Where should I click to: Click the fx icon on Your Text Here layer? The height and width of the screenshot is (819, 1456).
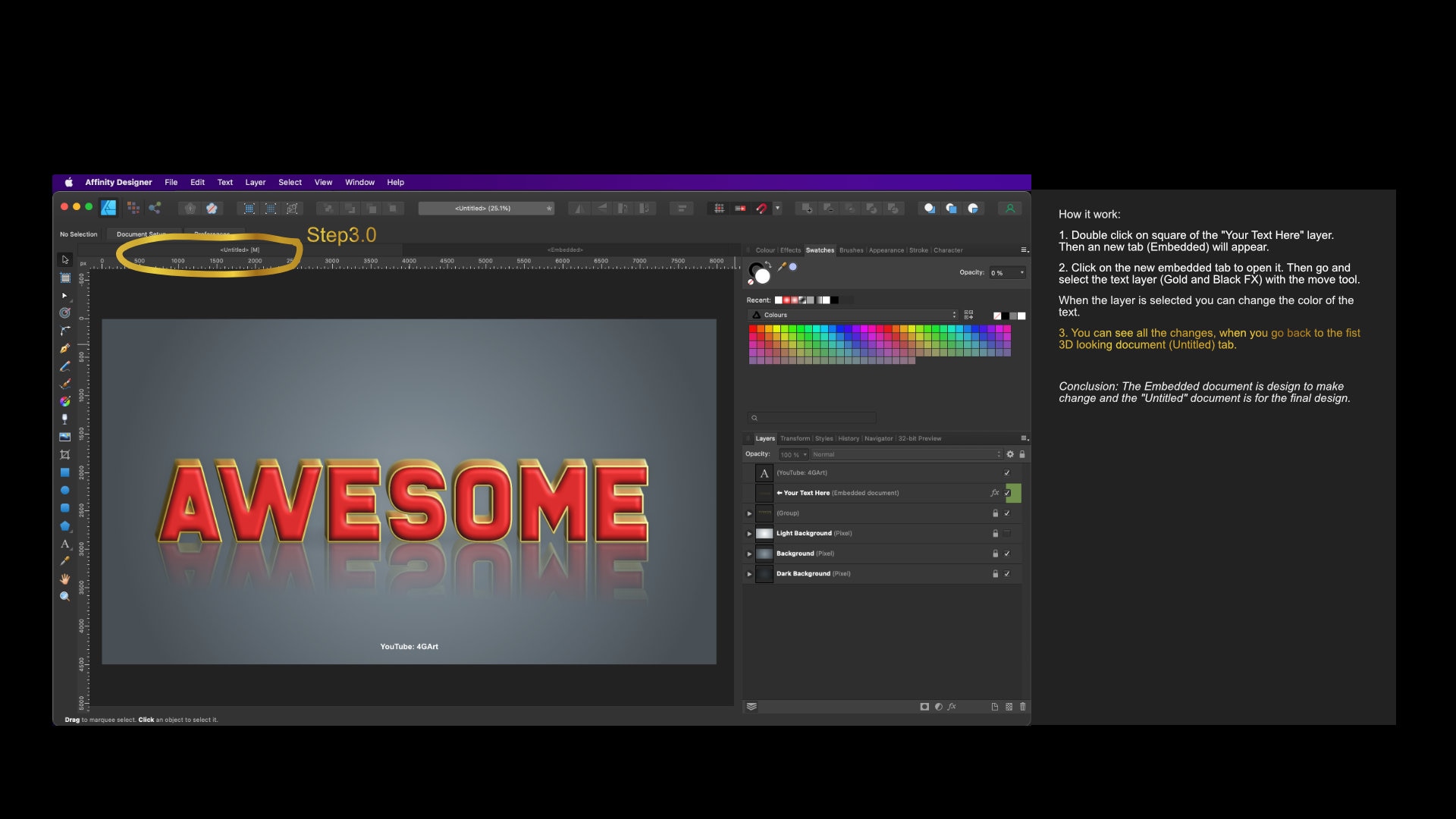click(995, 492)
